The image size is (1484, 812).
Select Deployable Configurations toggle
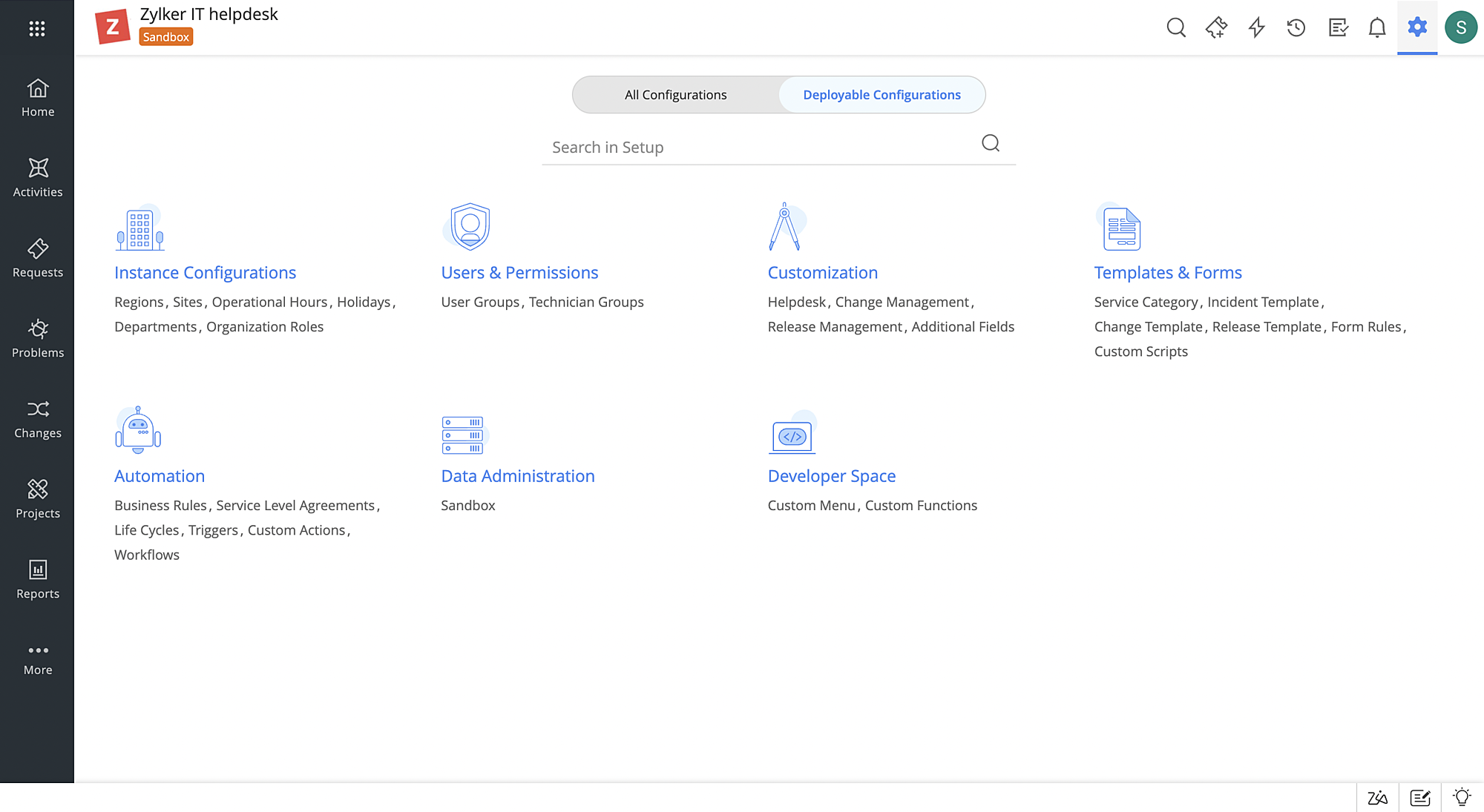pyautogui.click(x=881, y=95)
